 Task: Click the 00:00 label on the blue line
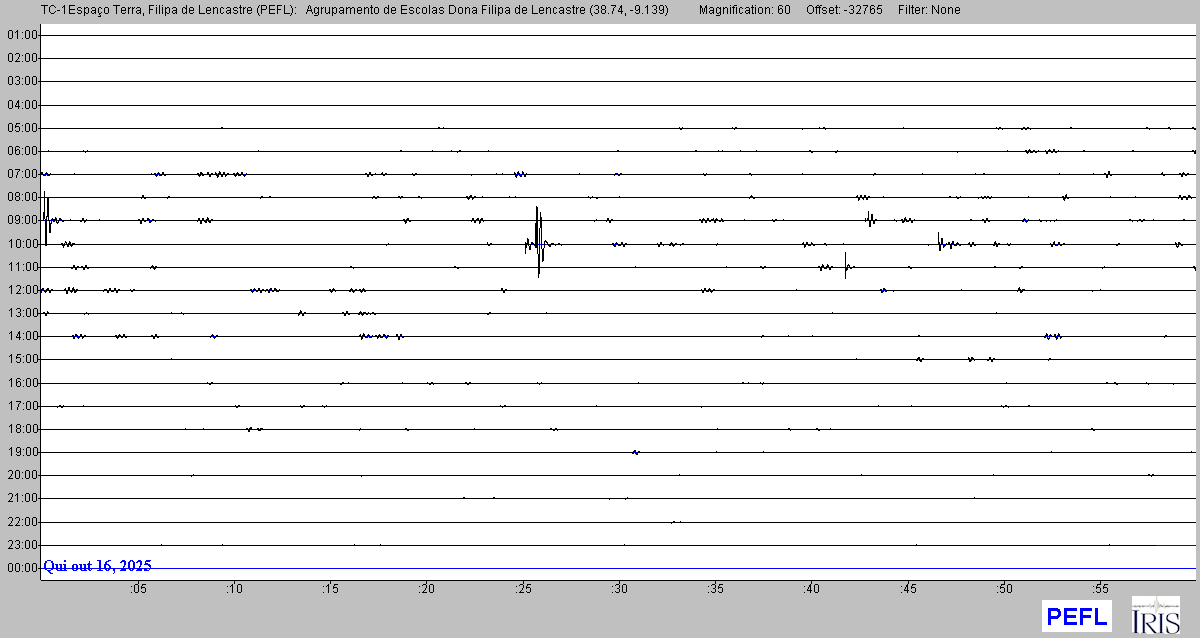click(22, 568)
